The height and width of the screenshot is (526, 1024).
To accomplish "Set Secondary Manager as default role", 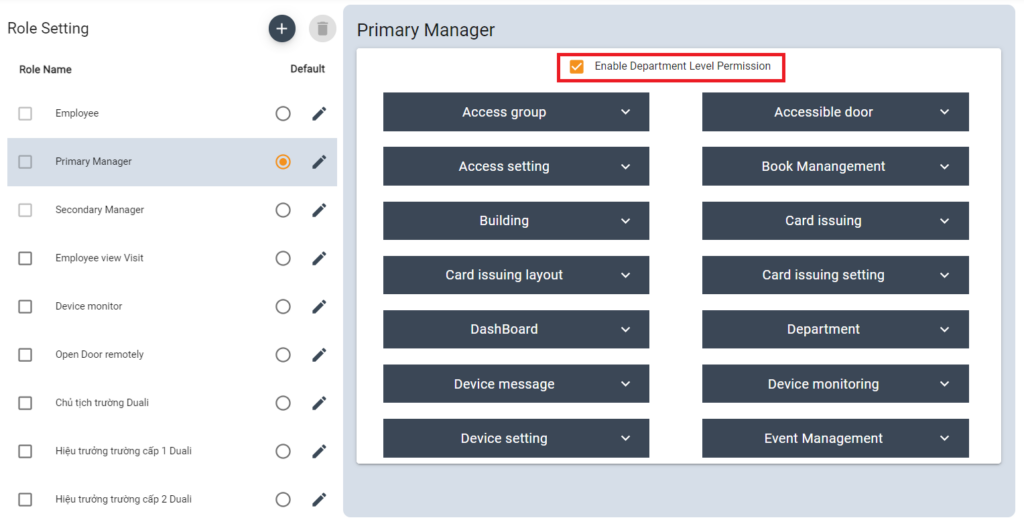I will pyautogui.click(x=283, y=210).
